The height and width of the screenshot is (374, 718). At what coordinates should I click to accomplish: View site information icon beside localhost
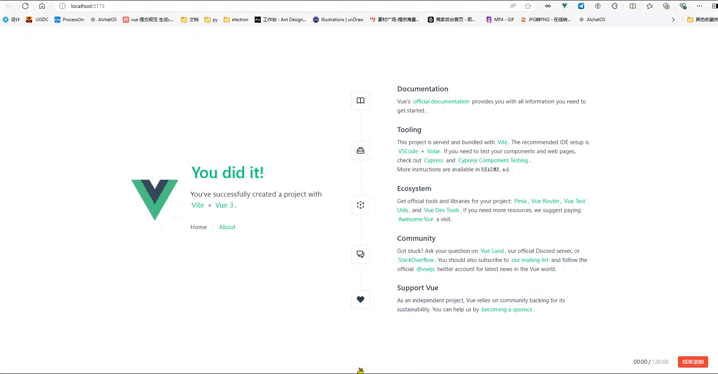(62, 6)
